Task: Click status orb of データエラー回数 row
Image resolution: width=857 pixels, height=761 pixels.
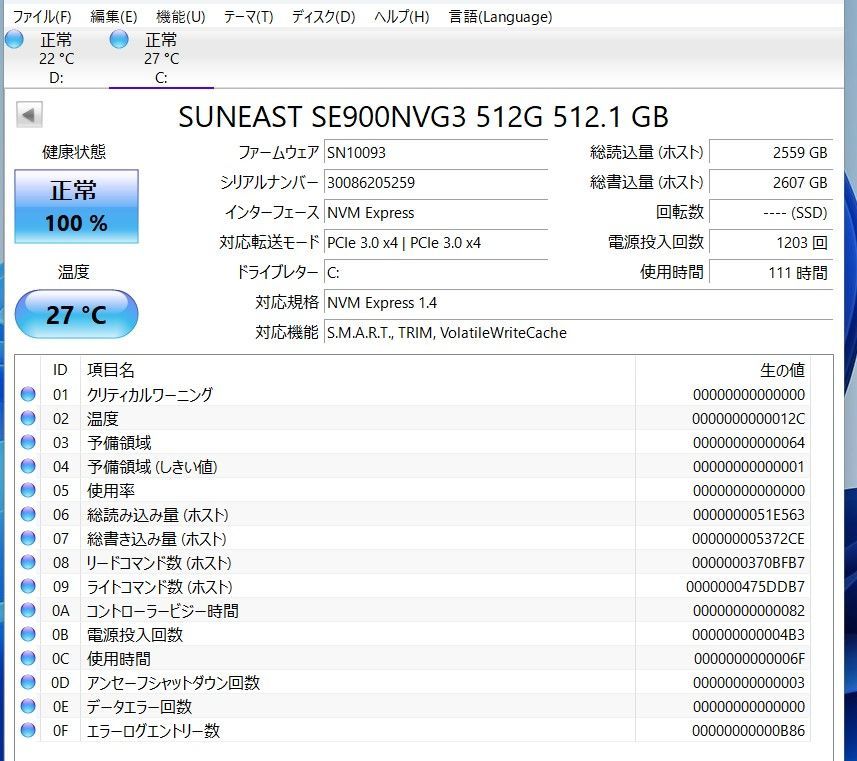Action: coord(28,706)
